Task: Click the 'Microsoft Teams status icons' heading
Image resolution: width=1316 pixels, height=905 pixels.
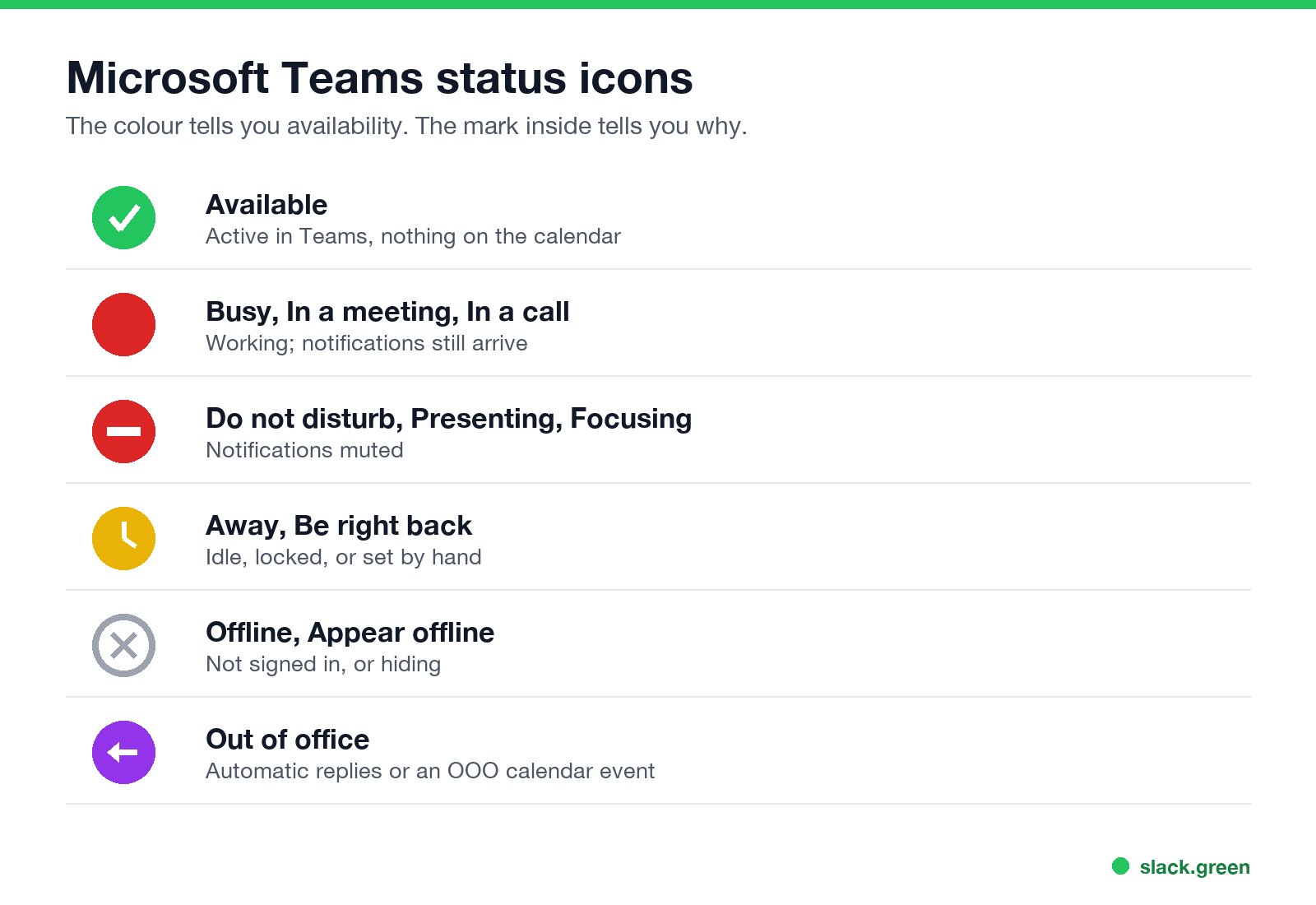Action: click(379, 78)
